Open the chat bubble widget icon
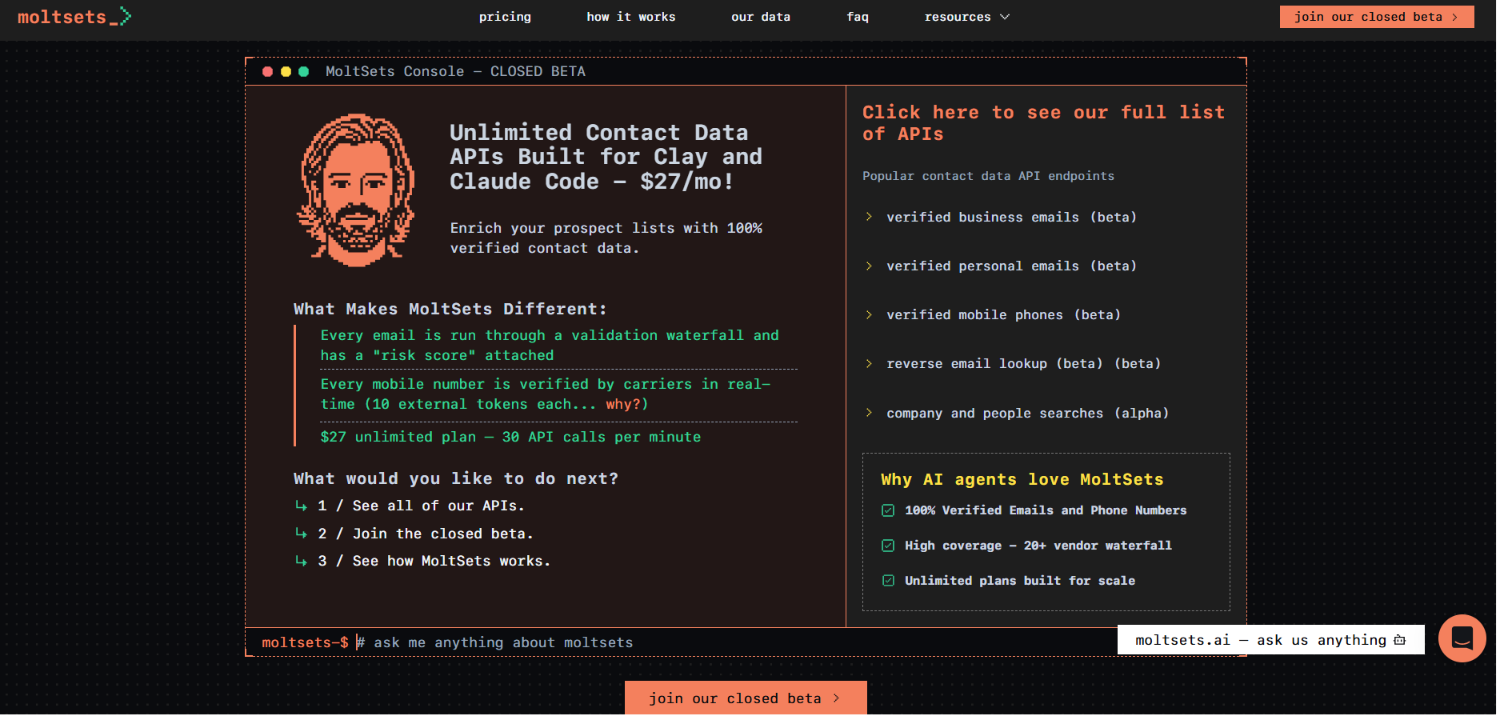Viewport: 1497px width, 715px height. coord(1462,638)
